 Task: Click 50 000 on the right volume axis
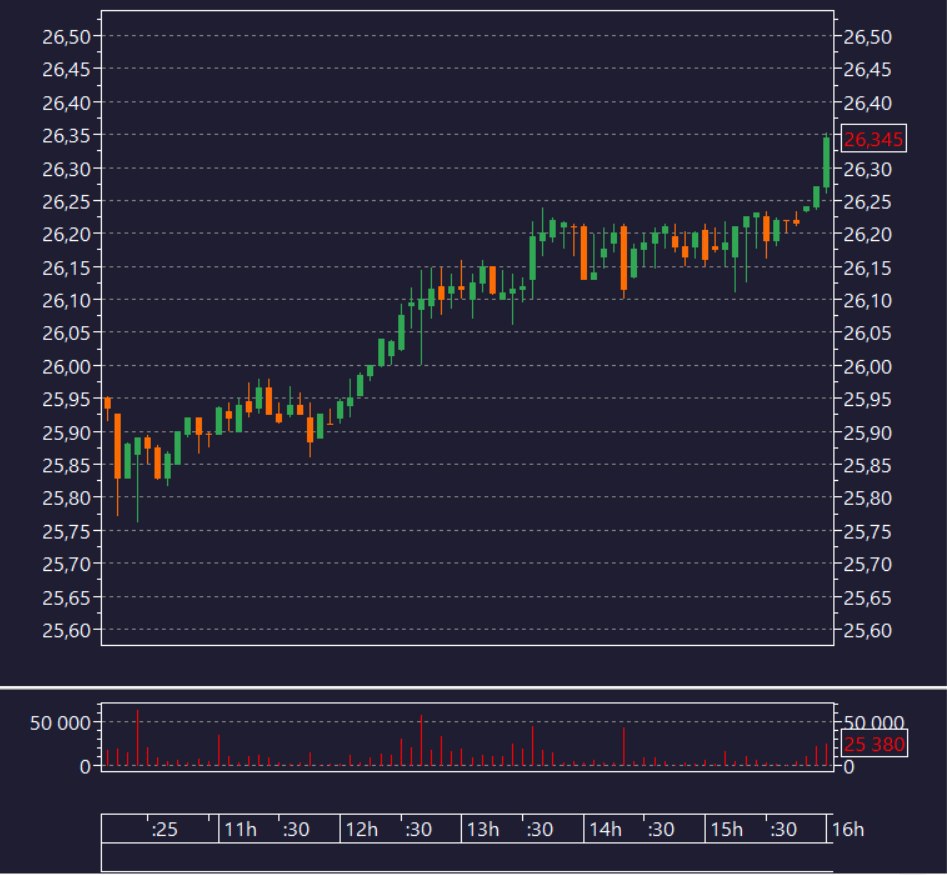tap(873, 723)
